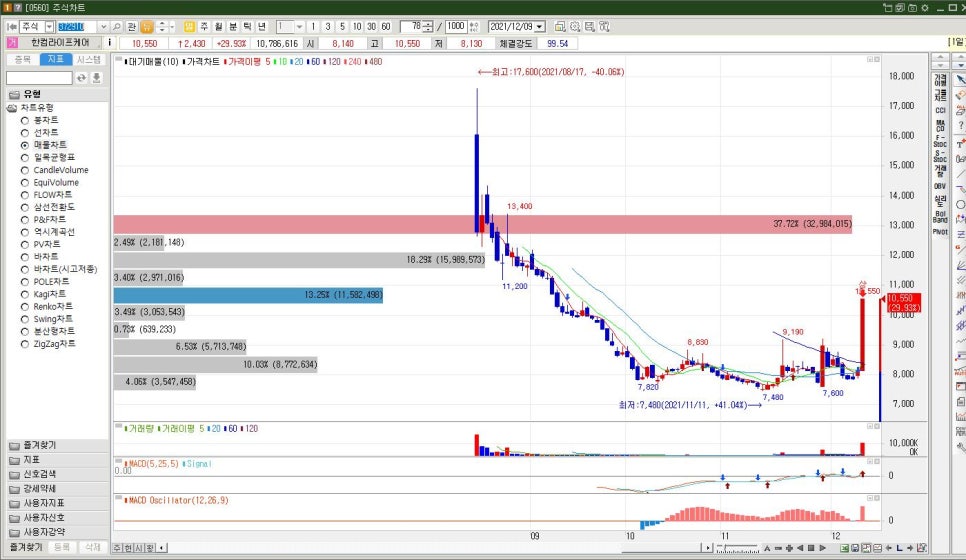Click the Pivot indicator shortcut
Viewport: 966px width, 560px height.
[940, 232]
